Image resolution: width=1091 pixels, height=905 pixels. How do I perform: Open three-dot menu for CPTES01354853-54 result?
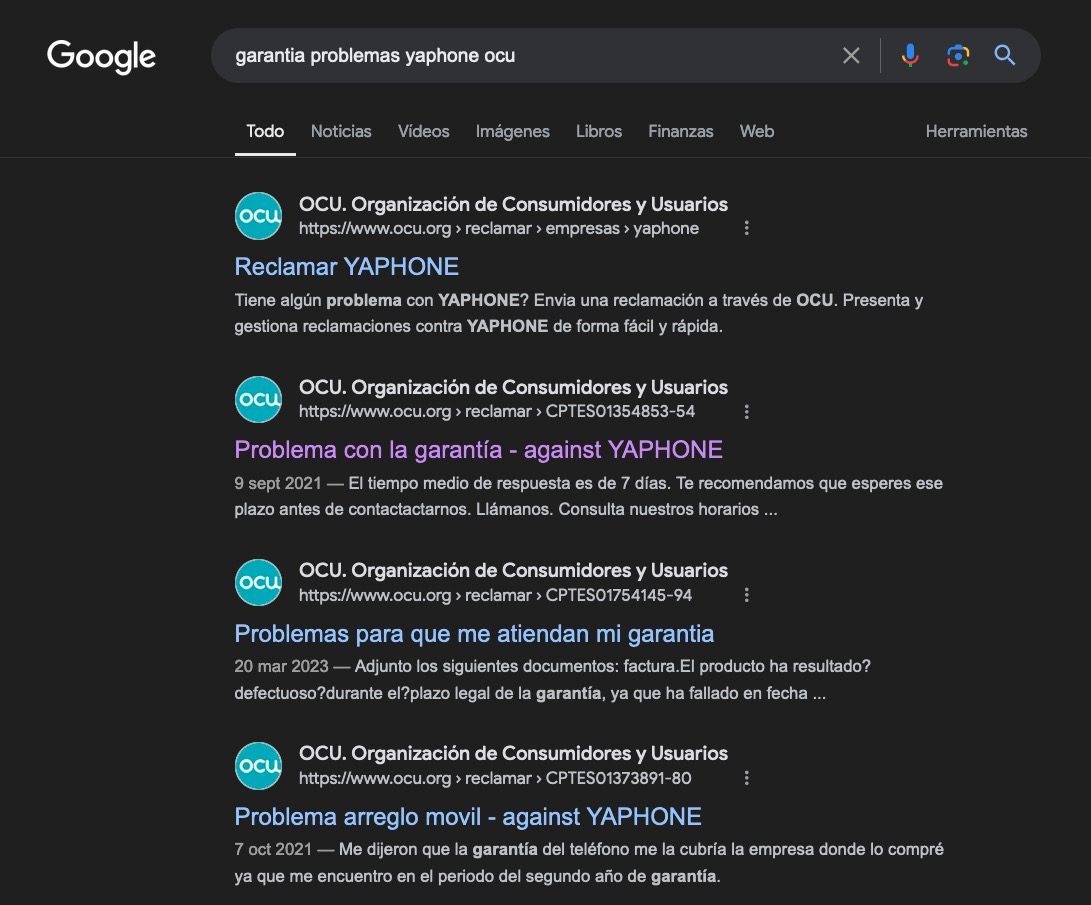pyautogui.click(x=747, y=412)
